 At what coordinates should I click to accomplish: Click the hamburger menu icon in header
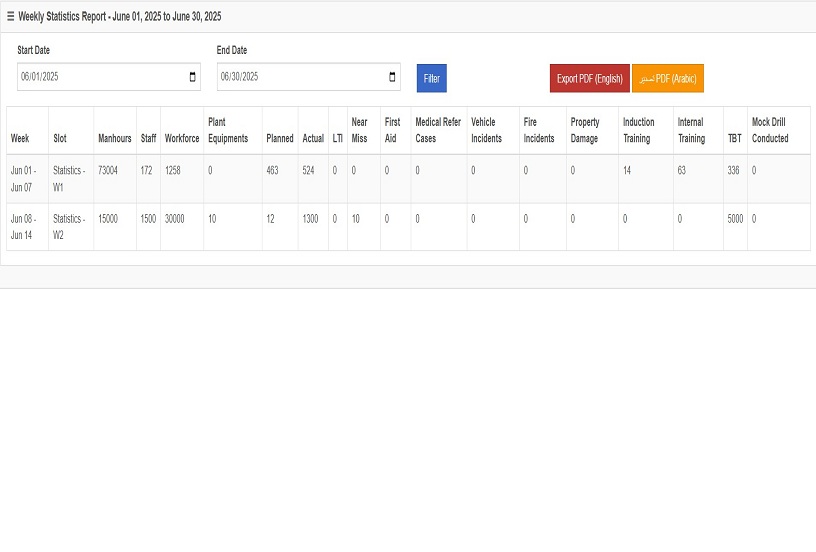click(x=10, y=17)
